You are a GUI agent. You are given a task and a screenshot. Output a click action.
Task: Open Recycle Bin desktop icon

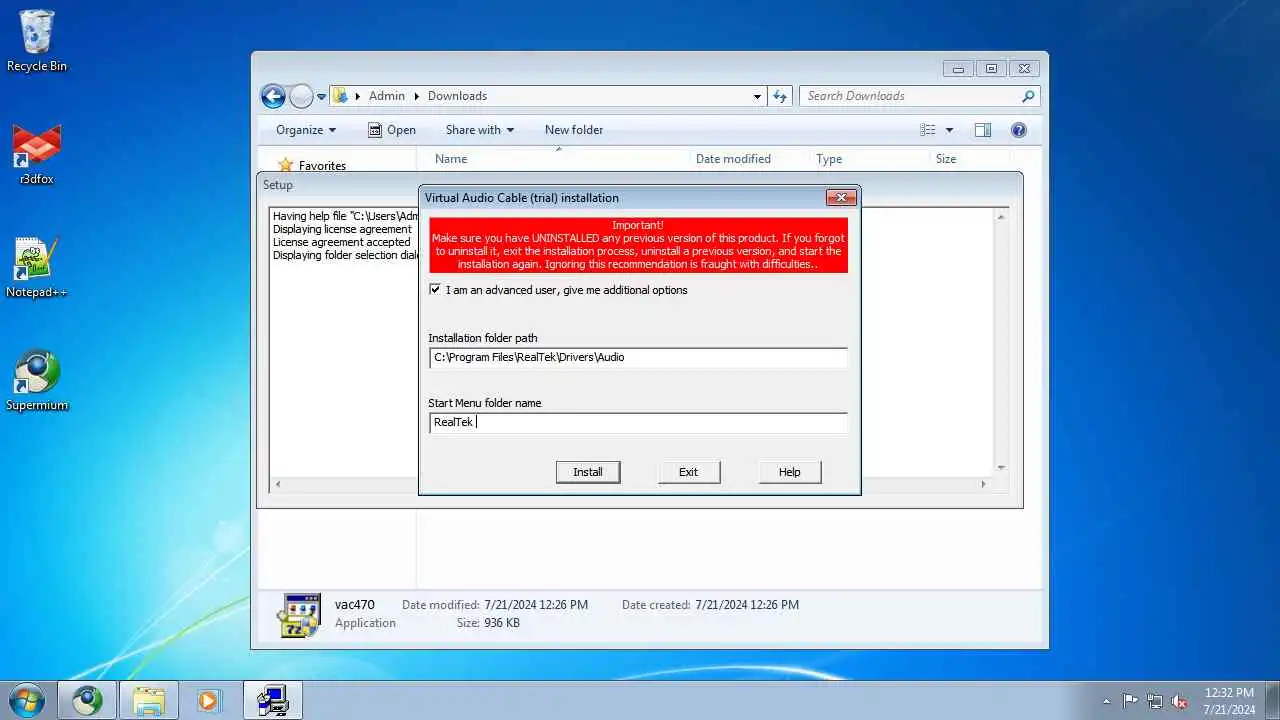point(37,41)
